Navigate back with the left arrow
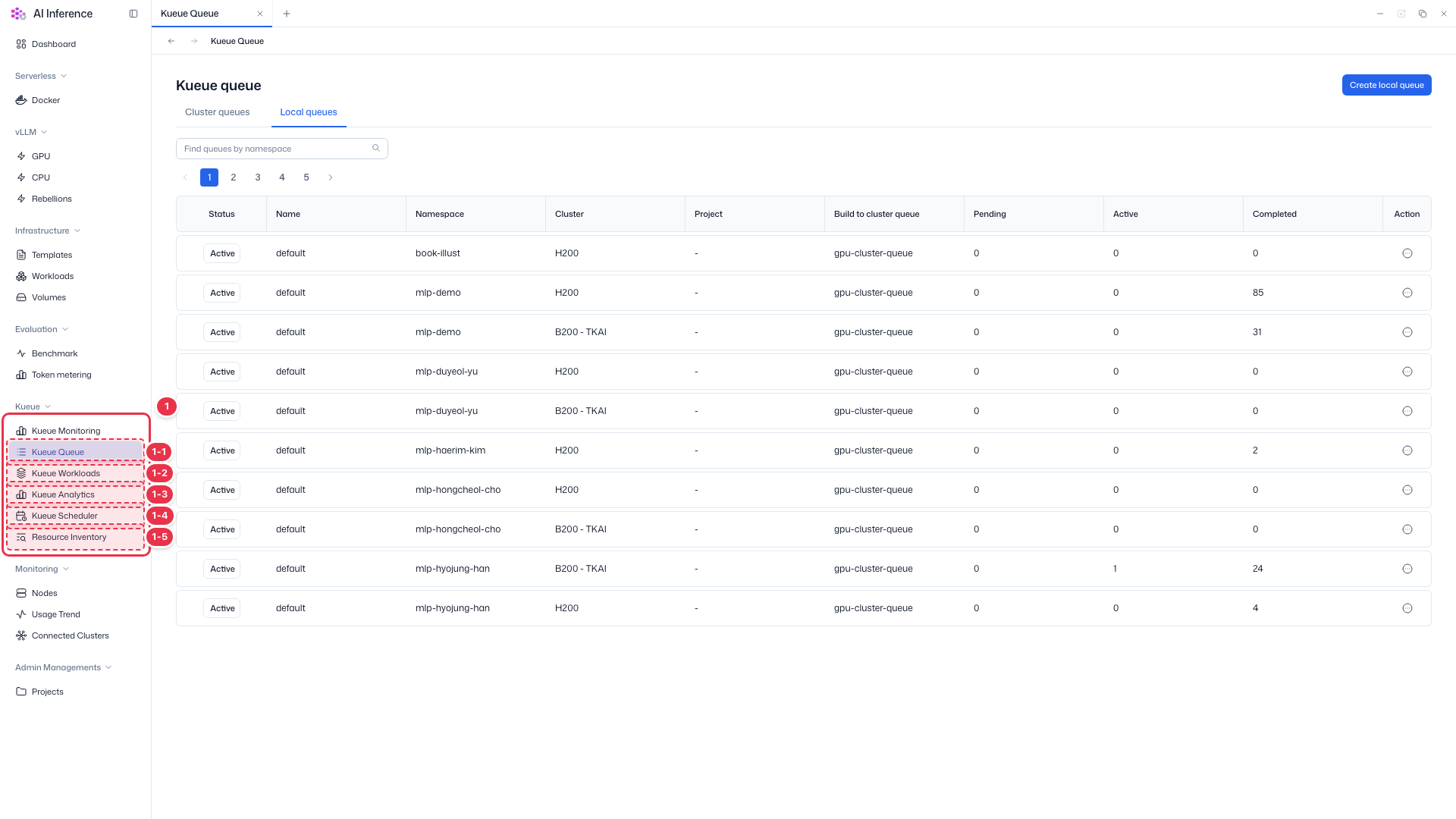Image resolution: width=1456 pixels, height=819 pixels. (171, 41)
